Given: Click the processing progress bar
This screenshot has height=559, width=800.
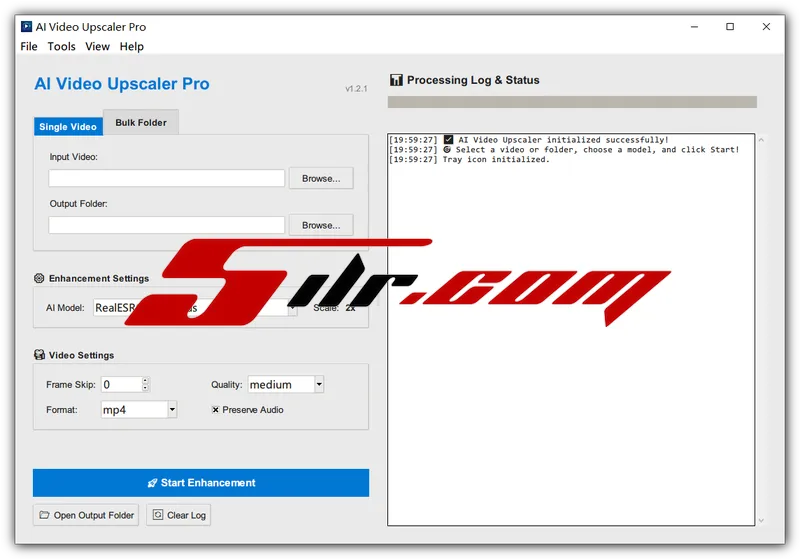Looking at the screenshot, I should [571, 102].
